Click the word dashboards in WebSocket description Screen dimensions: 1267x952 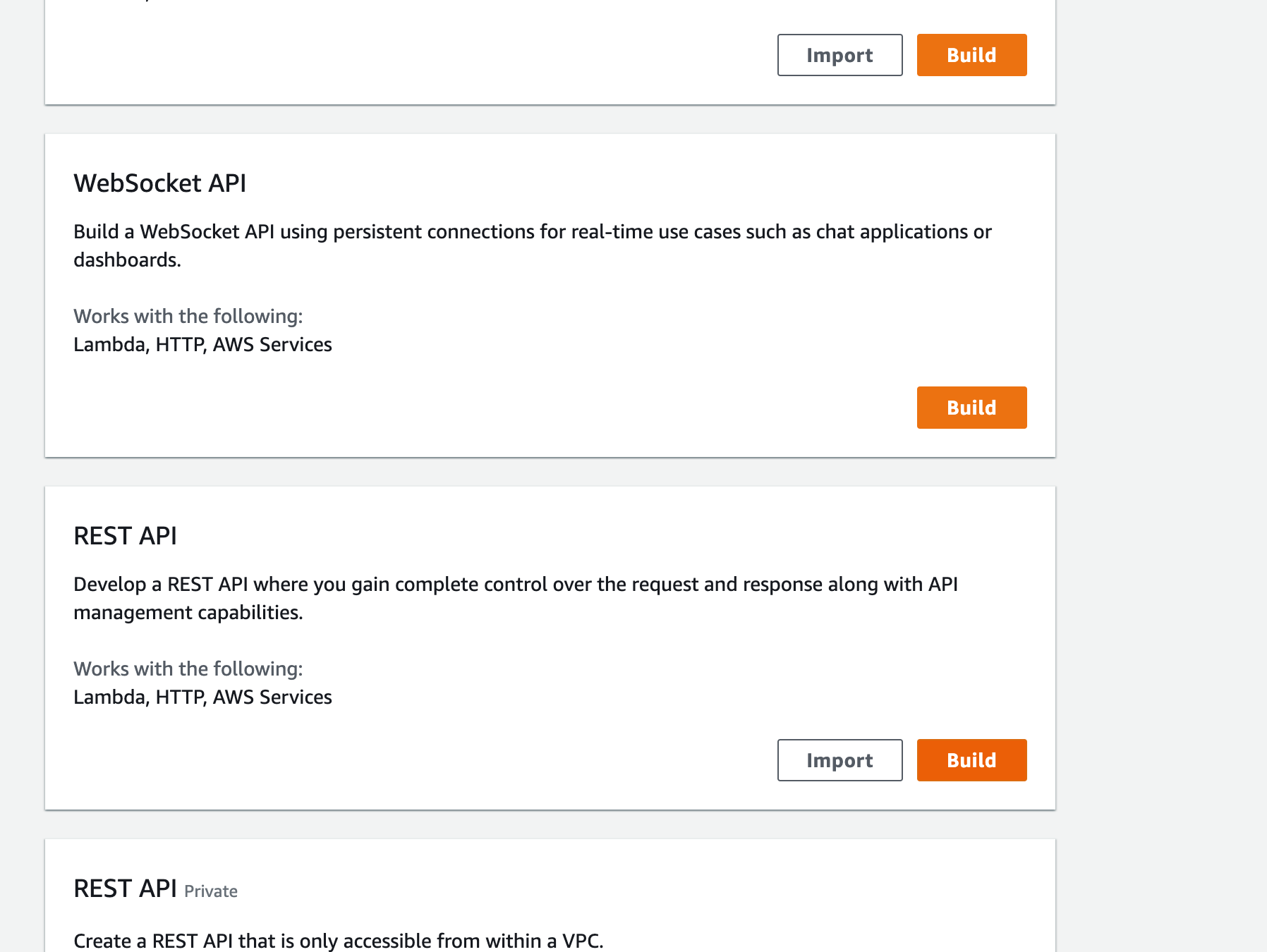pos(127,260)
